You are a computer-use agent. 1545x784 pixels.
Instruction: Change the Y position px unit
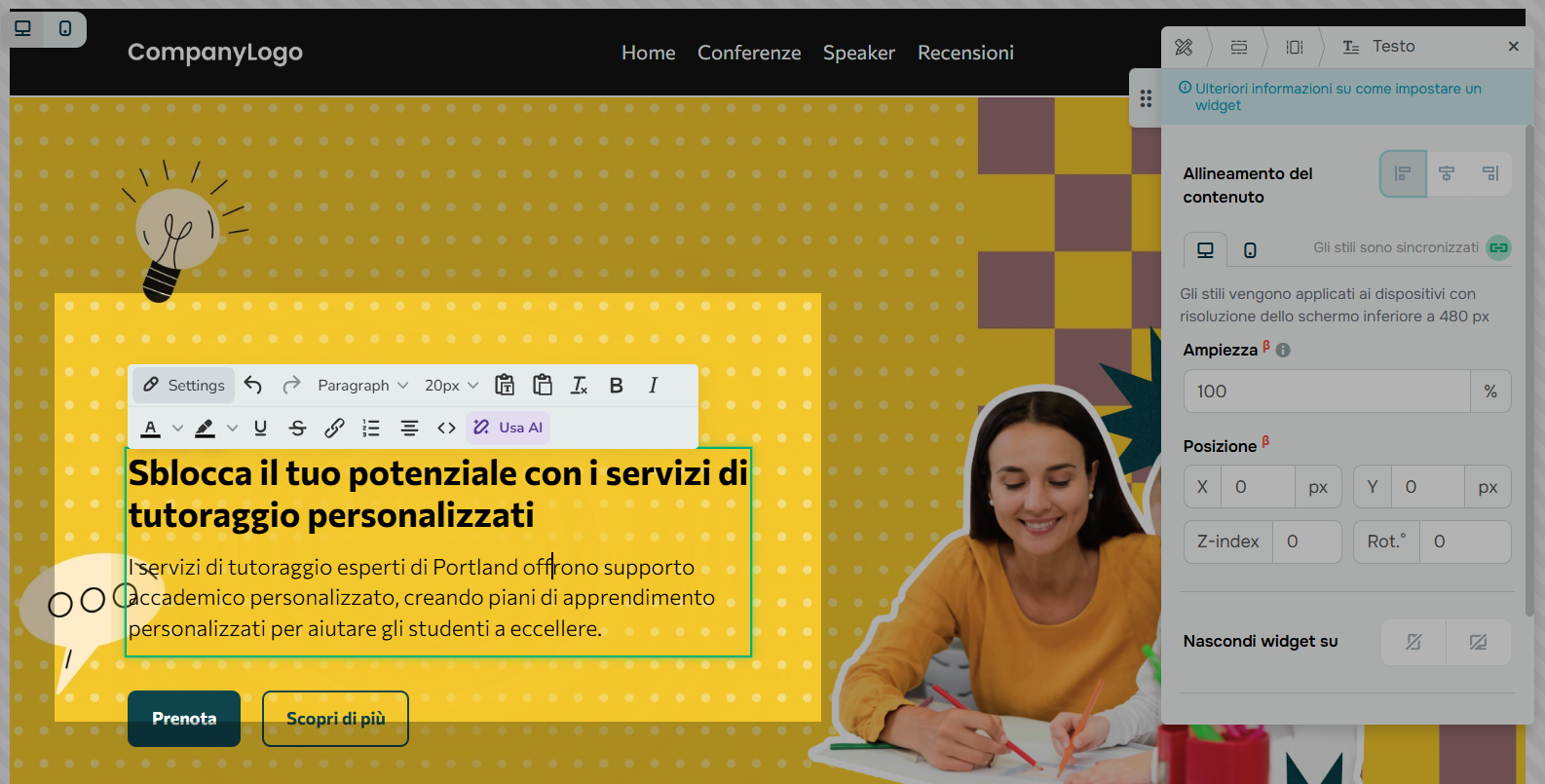pos(1488,487)
